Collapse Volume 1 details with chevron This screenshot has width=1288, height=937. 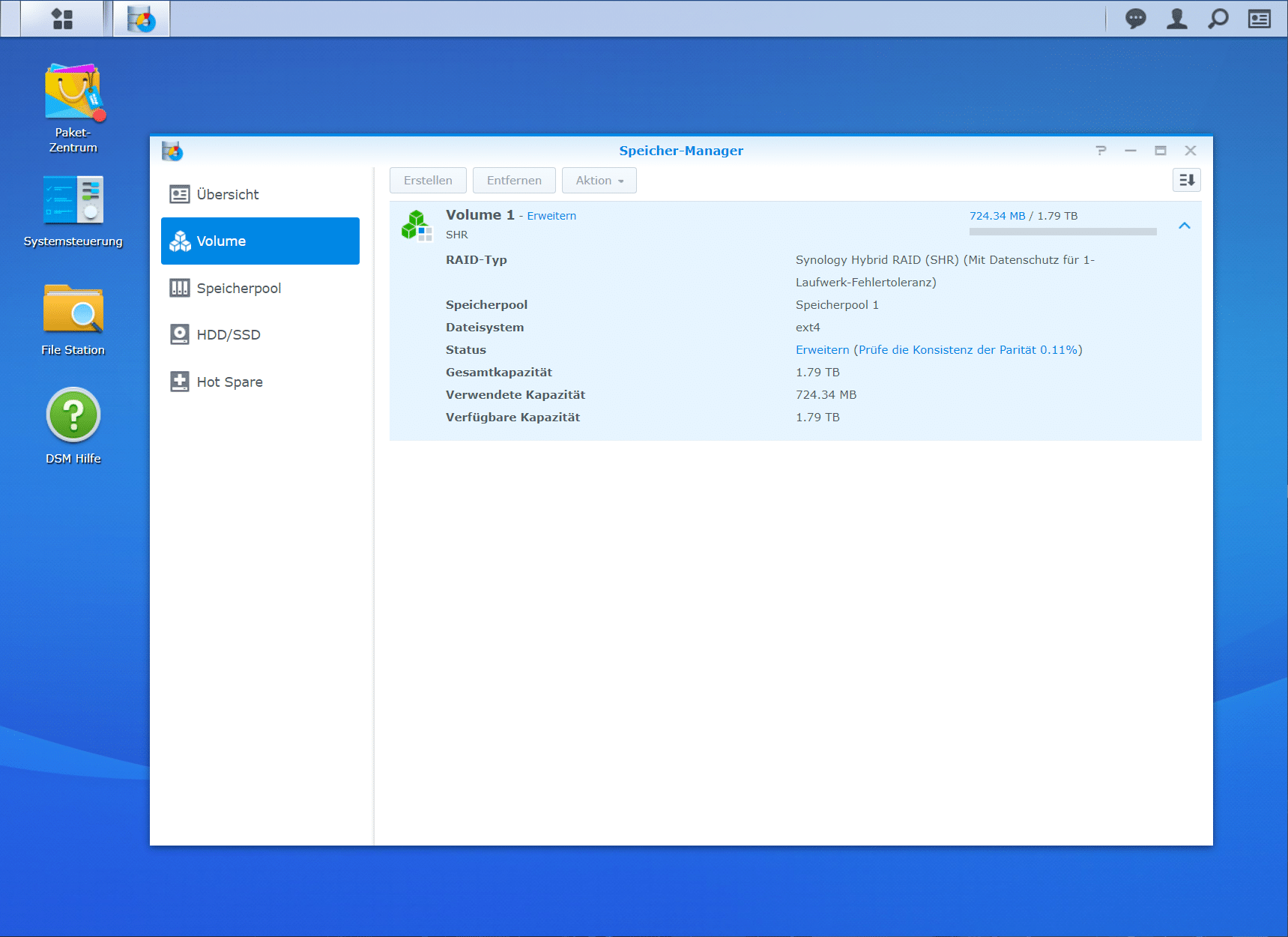coord(1184,226)
